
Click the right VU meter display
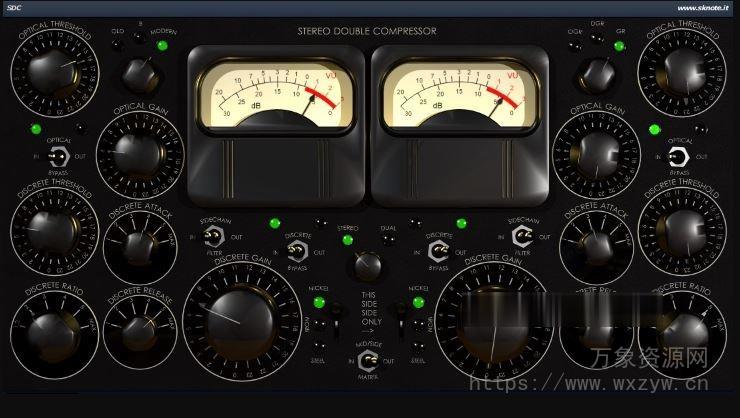(459, 96)
